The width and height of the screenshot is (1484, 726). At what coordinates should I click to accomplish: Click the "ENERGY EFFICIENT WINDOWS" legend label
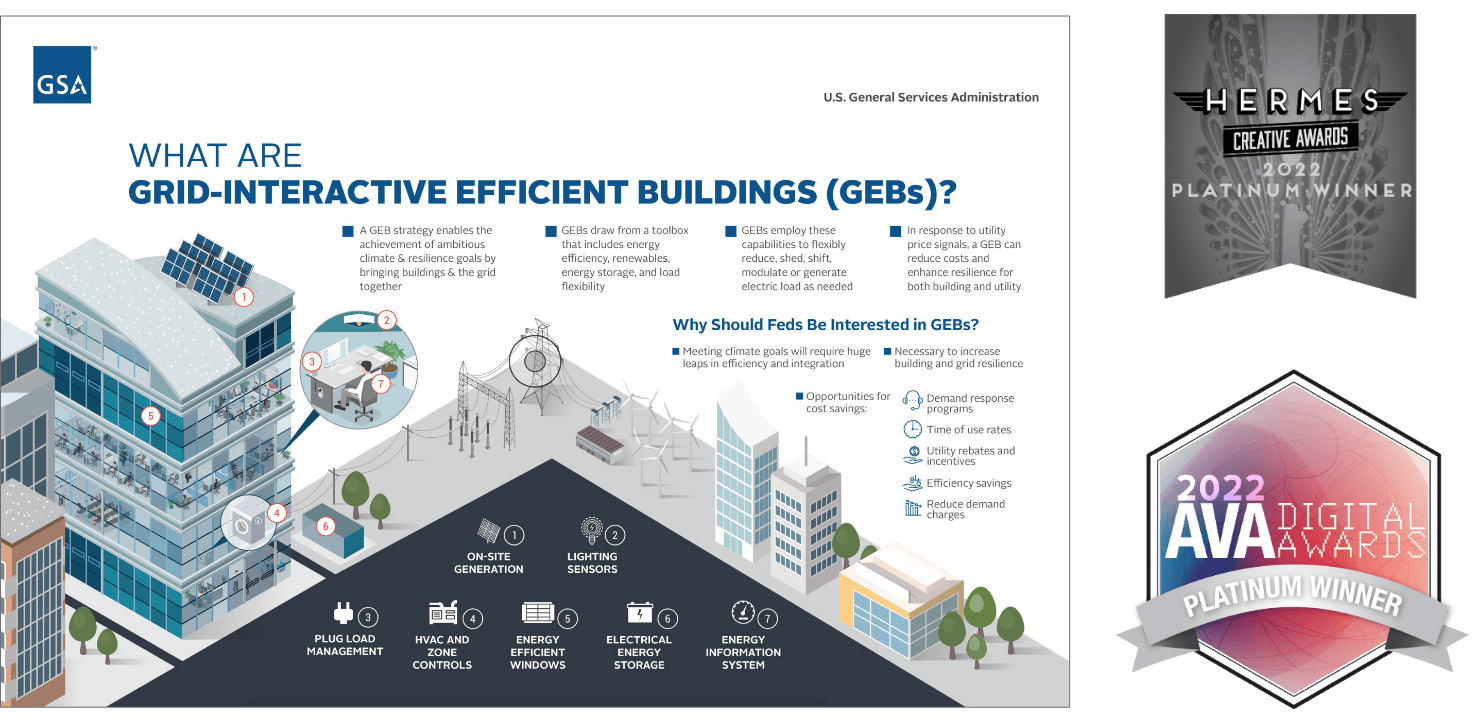click(x=538, y=652)
